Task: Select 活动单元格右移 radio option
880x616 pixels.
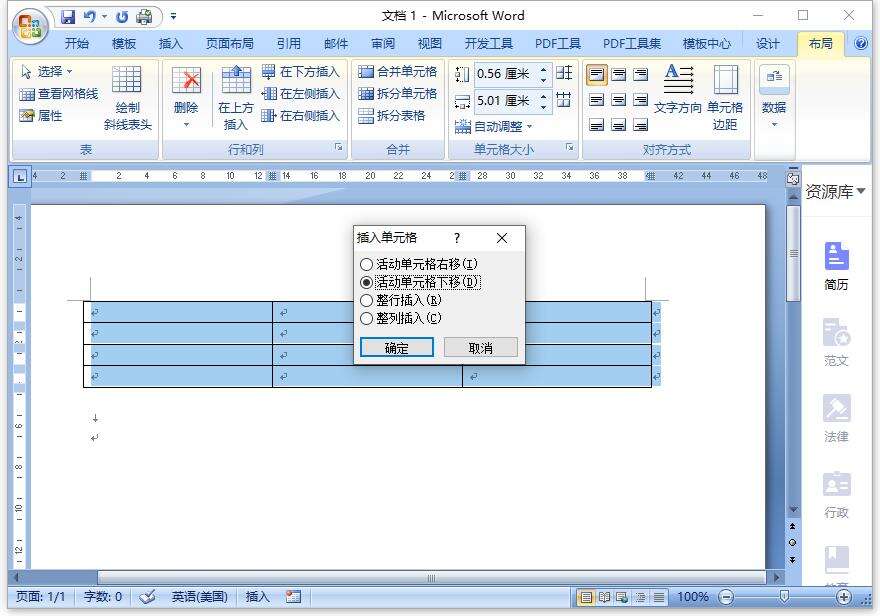Action: pos(366,264)
